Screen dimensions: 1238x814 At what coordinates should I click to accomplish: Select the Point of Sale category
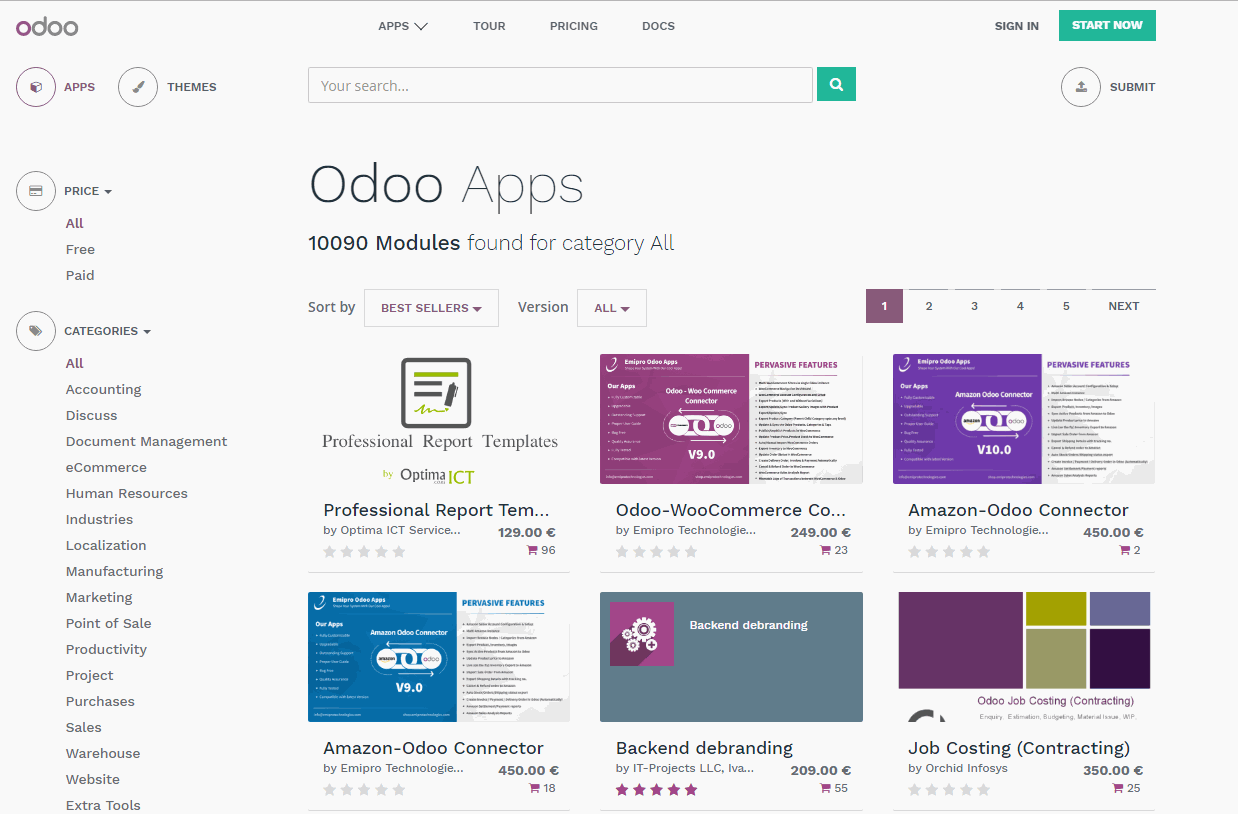pos(109,623)
